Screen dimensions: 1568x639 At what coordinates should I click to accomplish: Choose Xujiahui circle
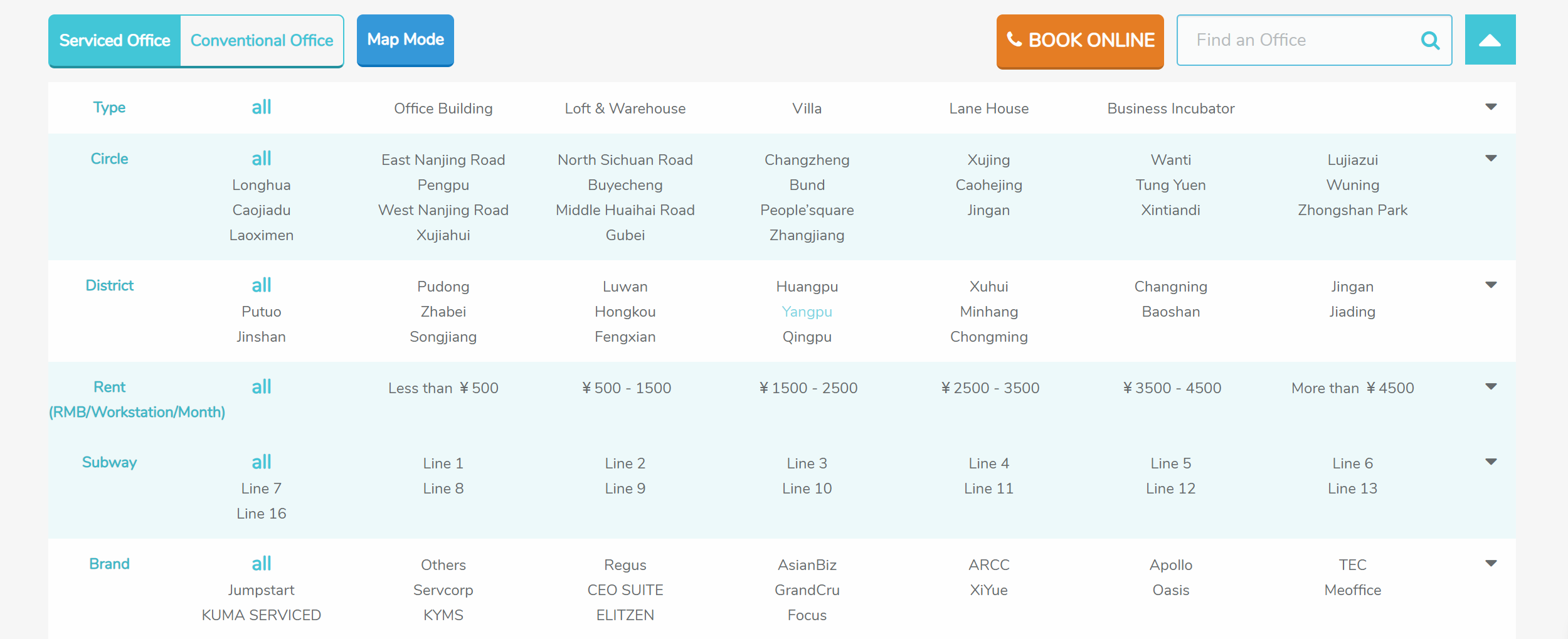[443, 235]
